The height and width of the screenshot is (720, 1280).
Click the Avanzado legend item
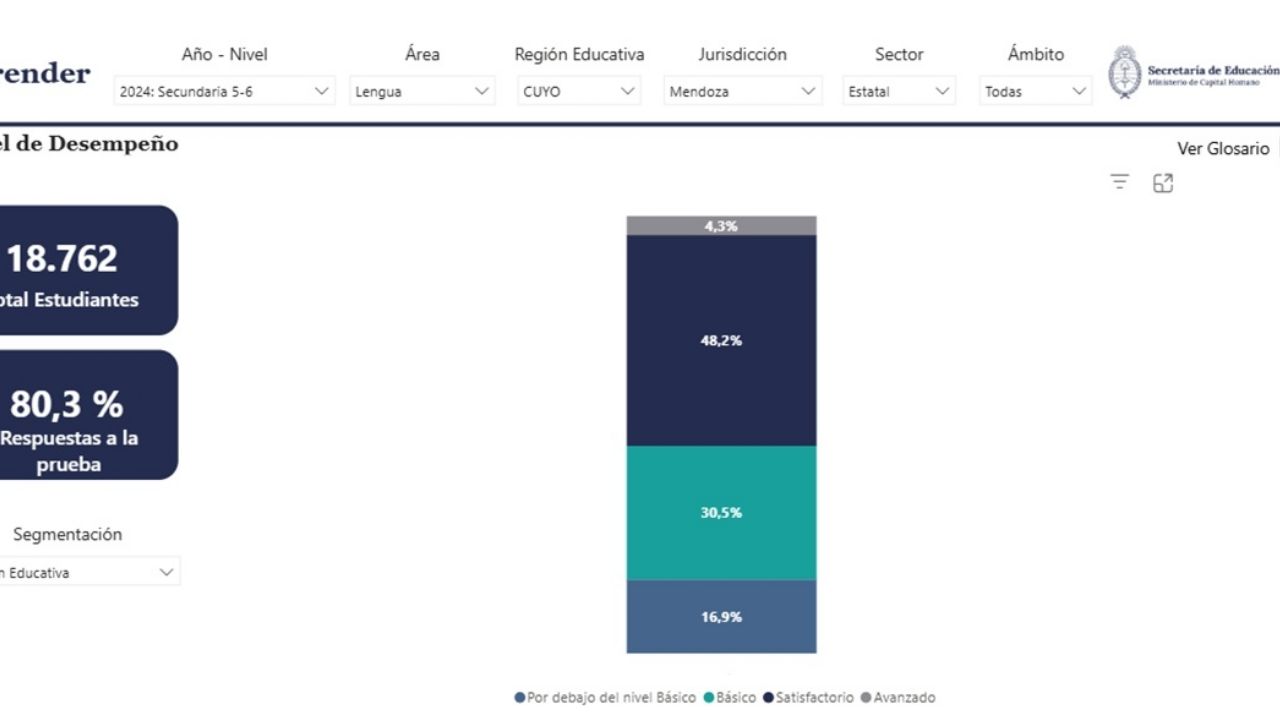click(897, 697)
